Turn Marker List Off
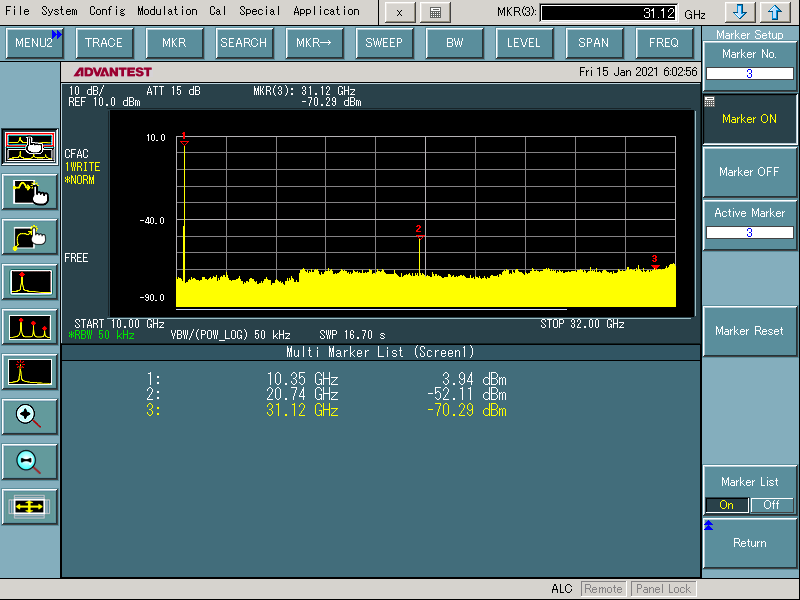This screenshot has height=600, width=800. pyautogui.click(x=772, y=505)
